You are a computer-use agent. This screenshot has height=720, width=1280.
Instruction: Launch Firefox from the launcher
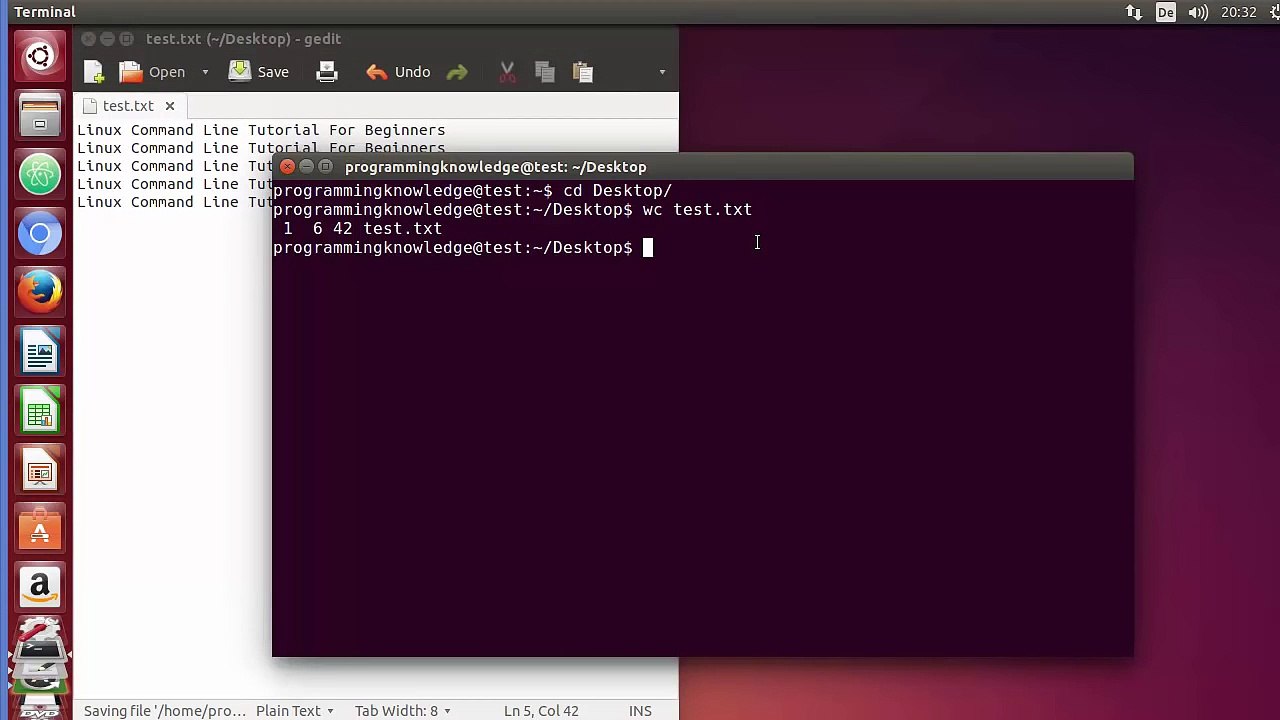(40, 293)
